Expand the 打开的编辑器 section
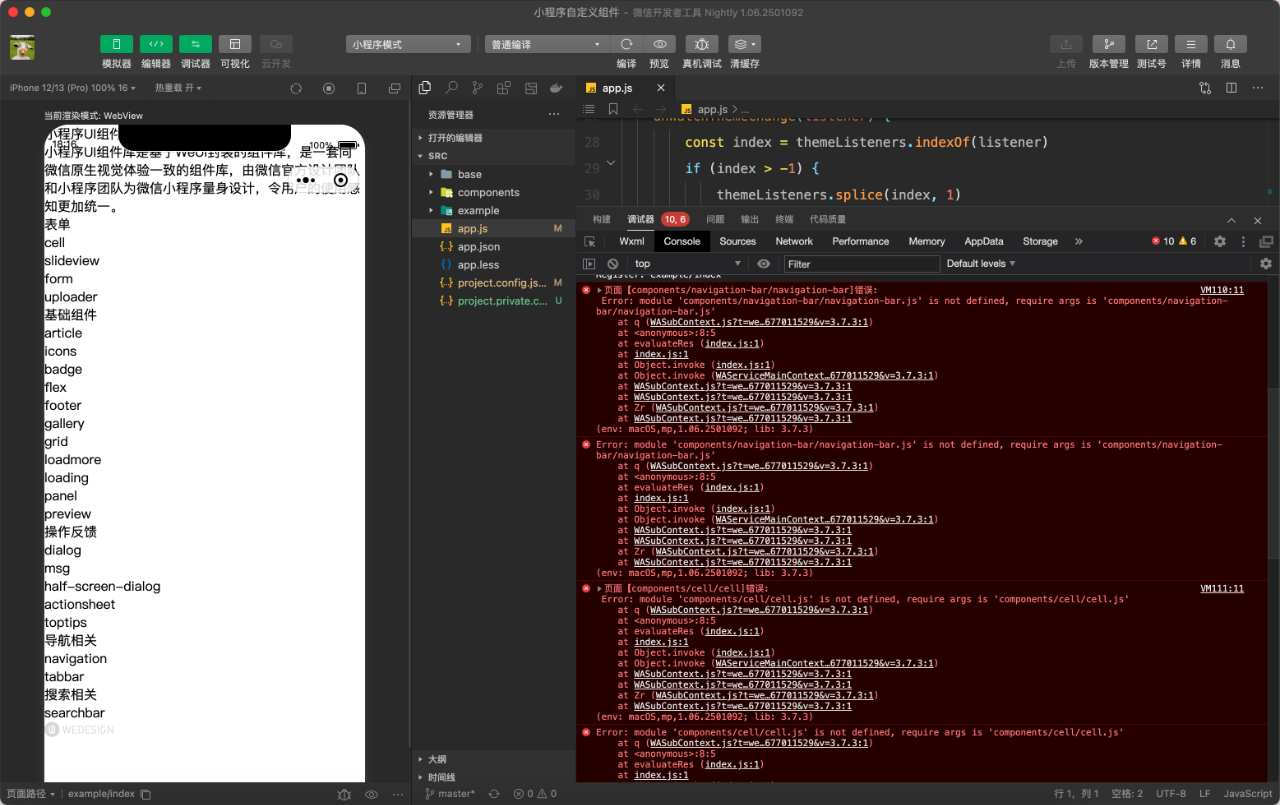This screenshot has width=1280, height=805. tap(494, 138)
